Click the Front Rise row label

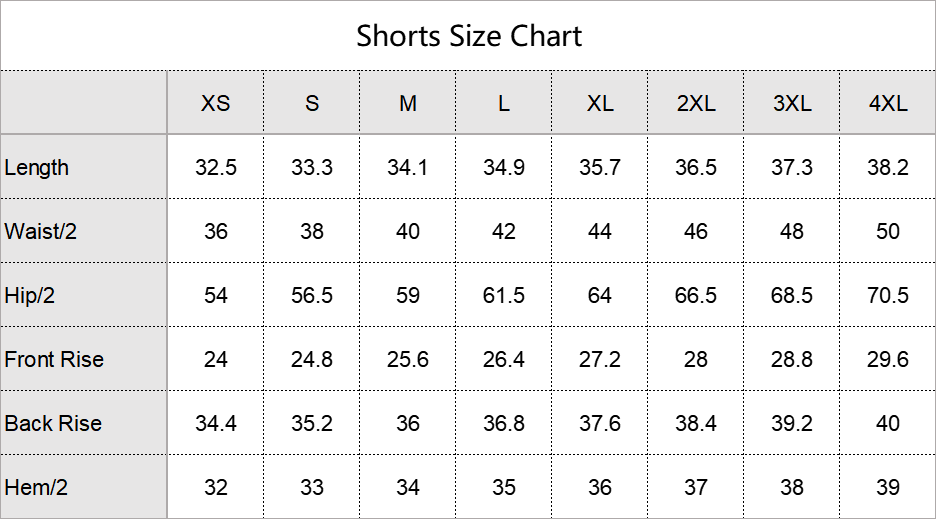[54, 360]
